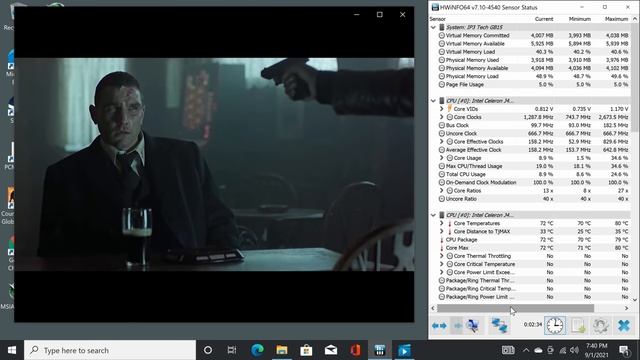
Task: Open the network tray icon
Action: click(x=562, y=350)
